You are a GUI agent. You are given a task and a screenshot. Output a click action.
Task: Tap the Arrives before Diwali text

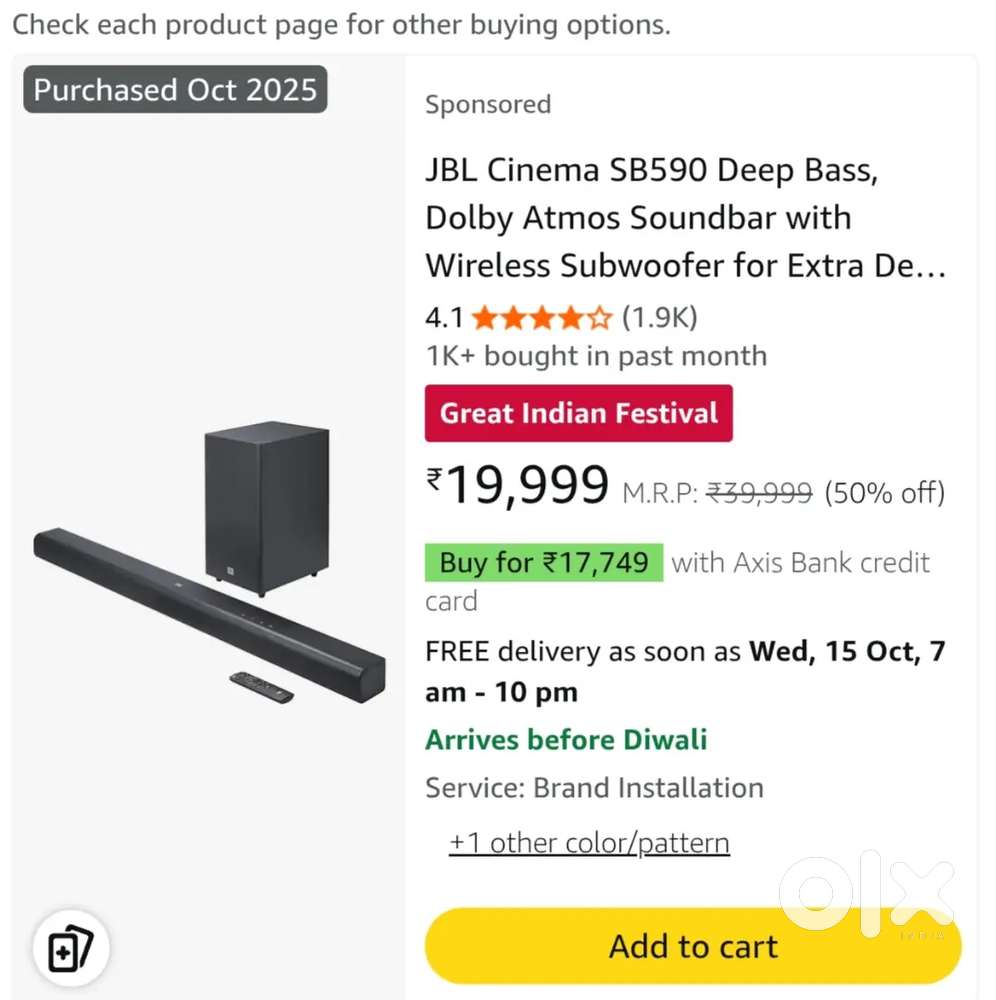[566, 740]
